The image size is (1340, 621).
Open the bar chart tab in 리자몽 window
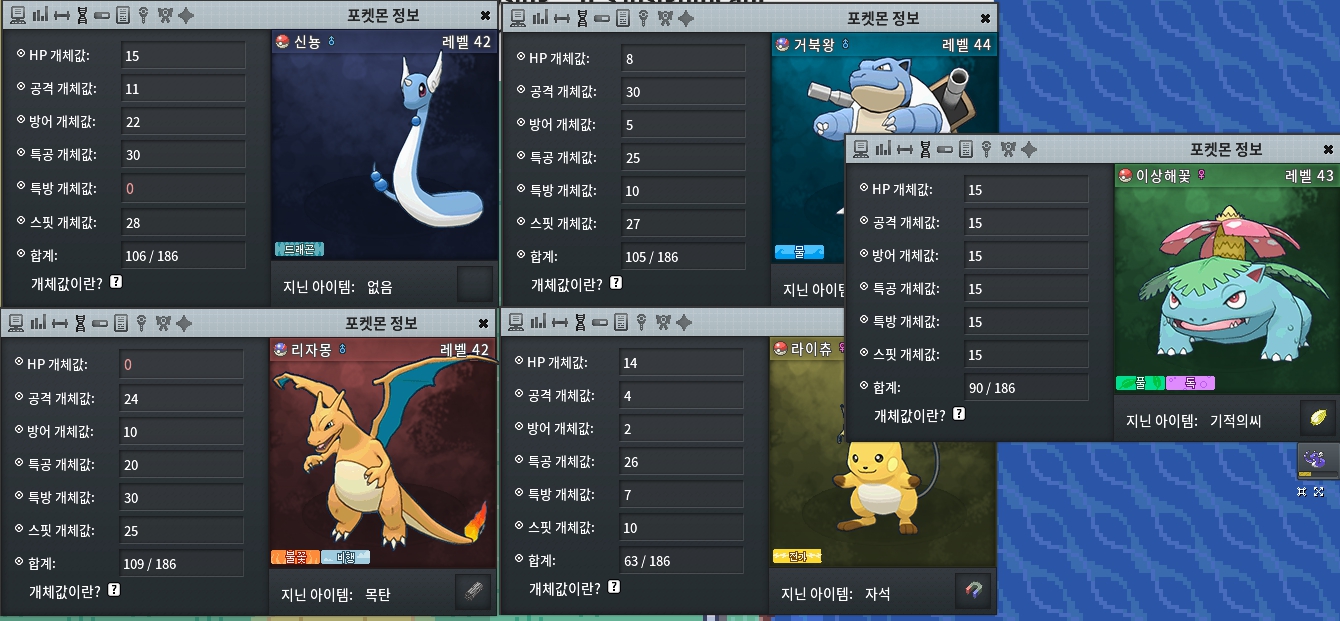click(x=39, y=323)
